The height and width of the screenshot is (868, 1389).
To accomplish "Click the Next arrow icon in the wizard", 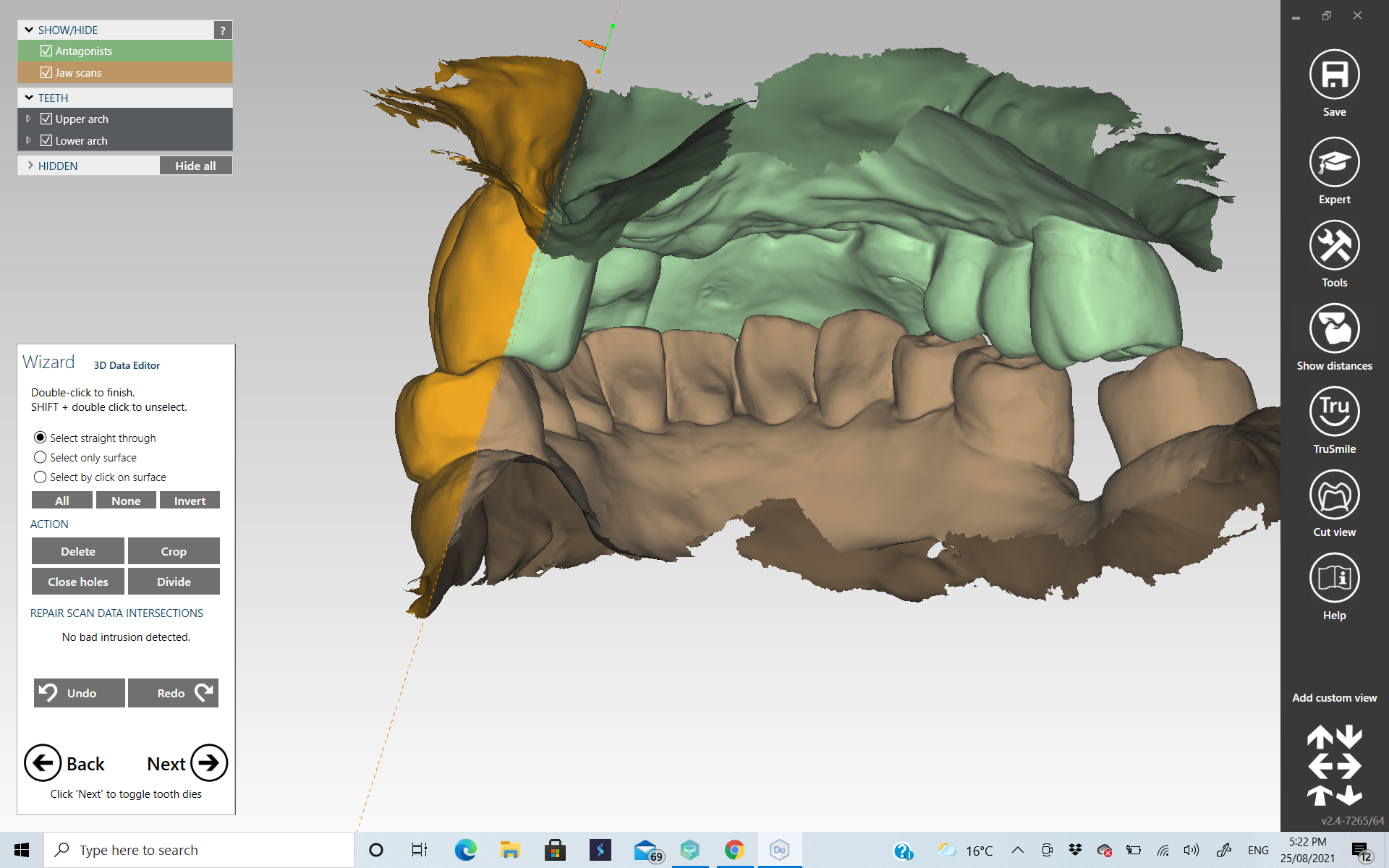I will coord(209,763).
